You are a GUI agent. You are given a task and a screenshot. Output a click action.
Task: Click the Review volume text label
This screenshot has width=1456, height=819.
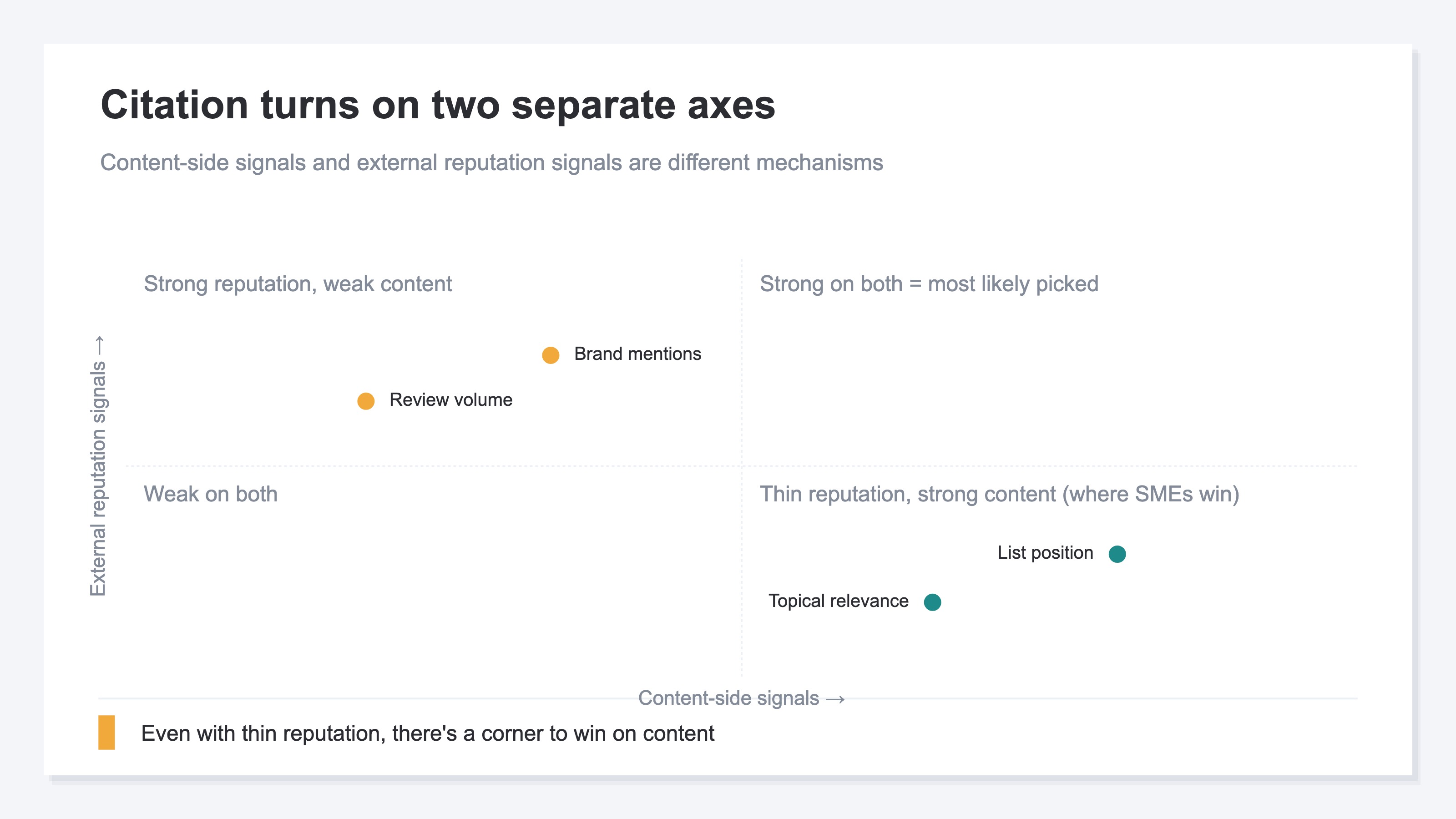[450, 399]
